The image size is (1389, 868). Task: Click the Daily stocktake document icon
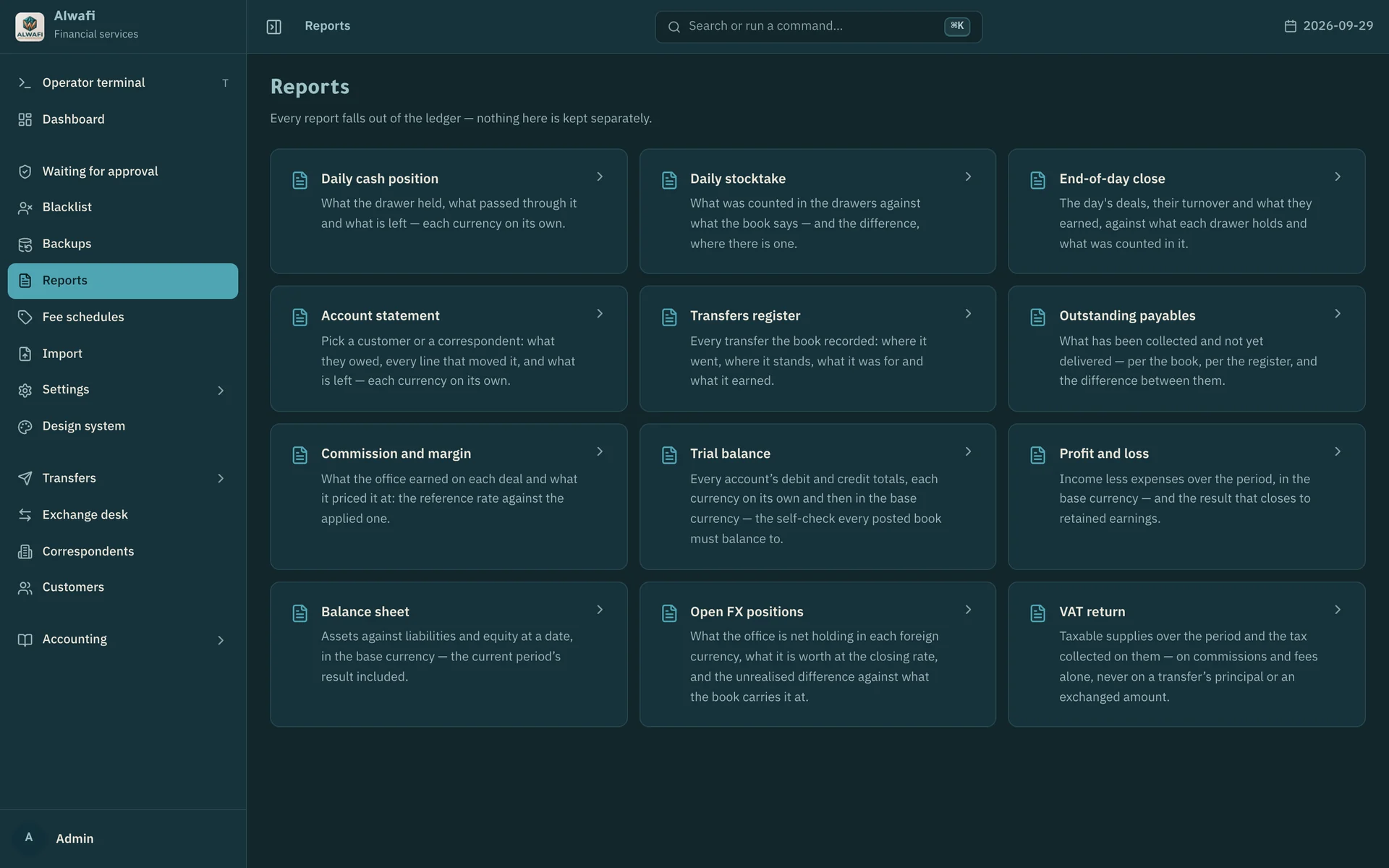669,180
